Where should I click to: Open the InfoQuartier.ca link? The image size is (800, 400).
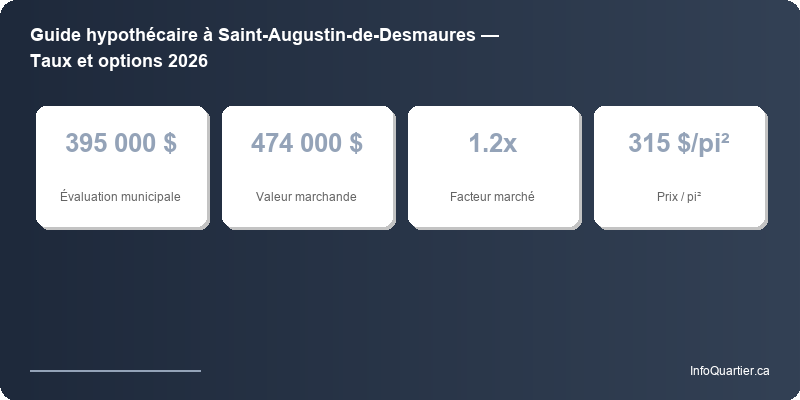pyautogui.click(x=729, y=371)
